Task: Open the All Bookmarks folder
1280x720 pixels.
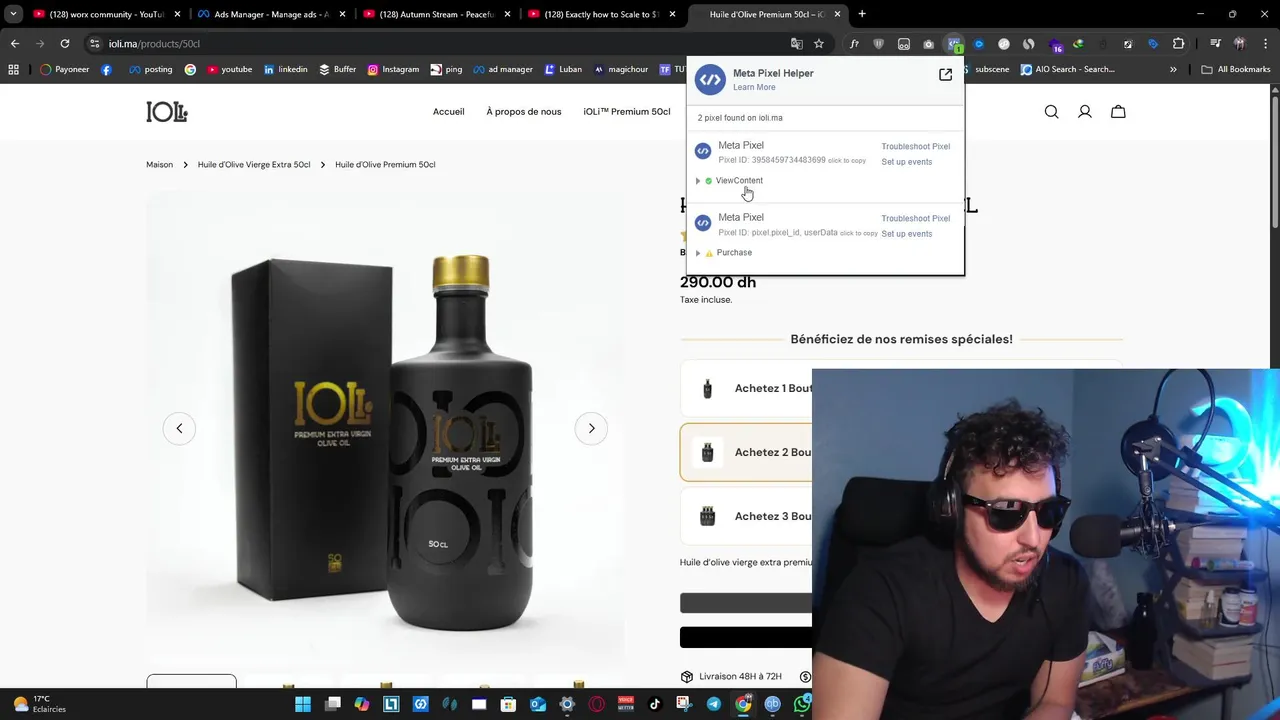Action: [x=1236, y=69]
